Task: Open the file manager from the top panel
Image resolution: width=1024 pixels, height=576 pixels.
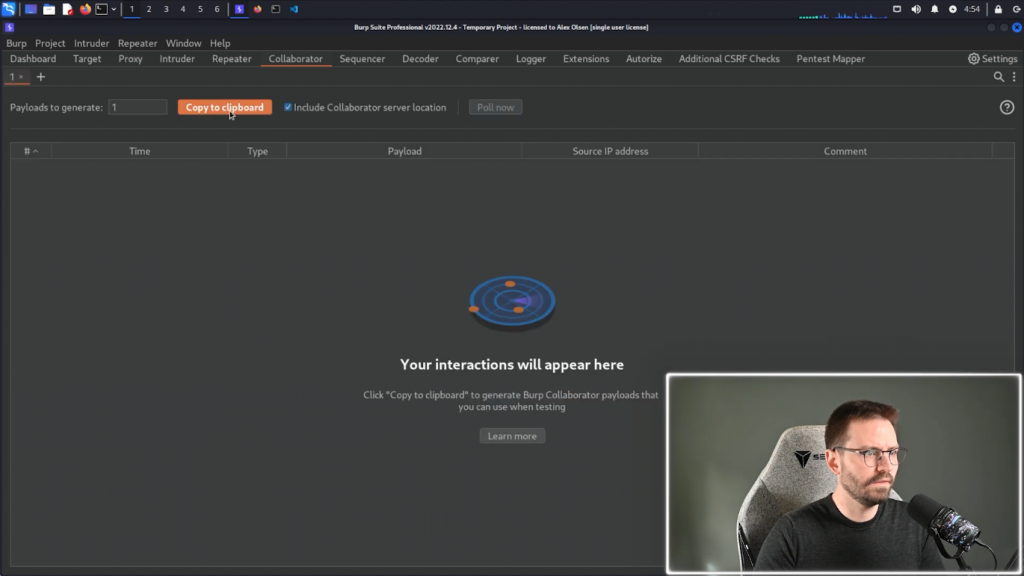Action: coord(49,9)
